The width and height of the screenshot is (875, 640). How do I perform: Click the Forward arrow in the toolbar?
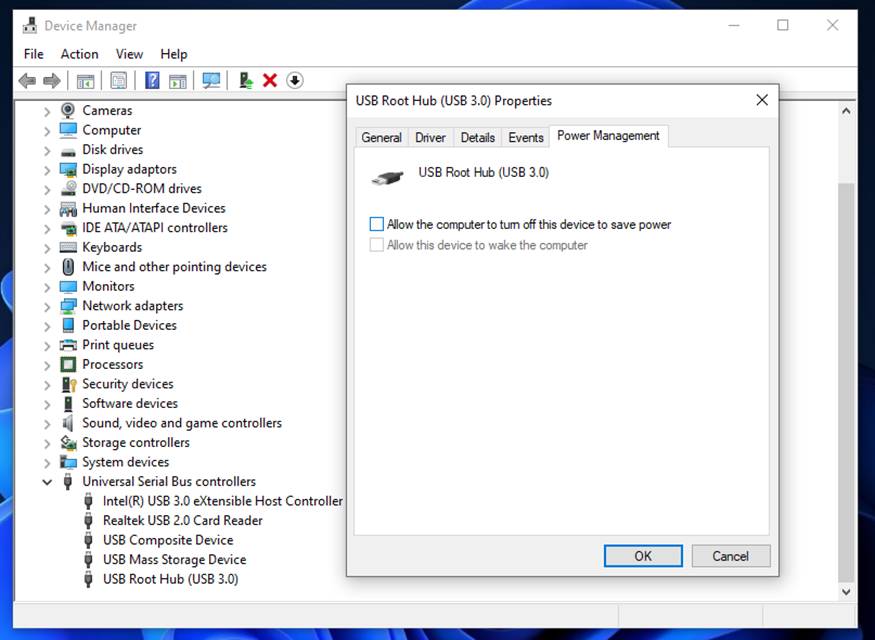[x=51, y=81]
